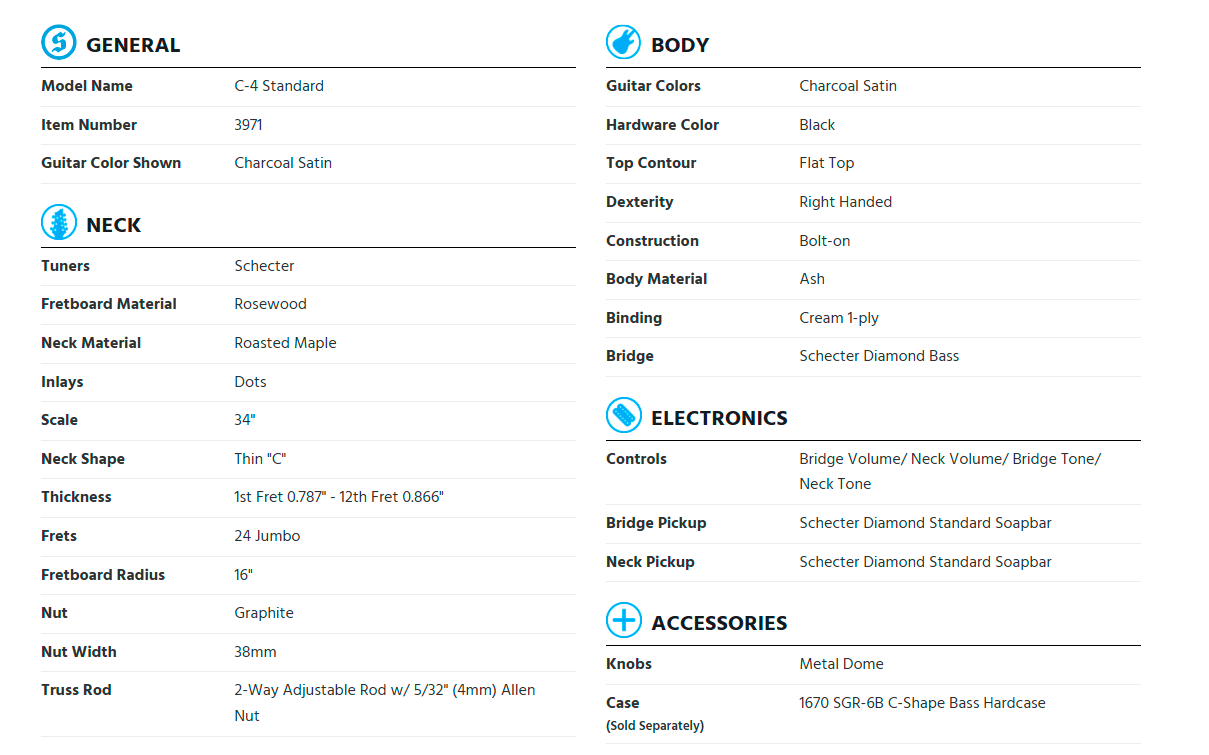The image size is (1209, 755).
Task: Click the Roasted Maple neck material value
Action: pyautogui.click(x=285, y=343)
